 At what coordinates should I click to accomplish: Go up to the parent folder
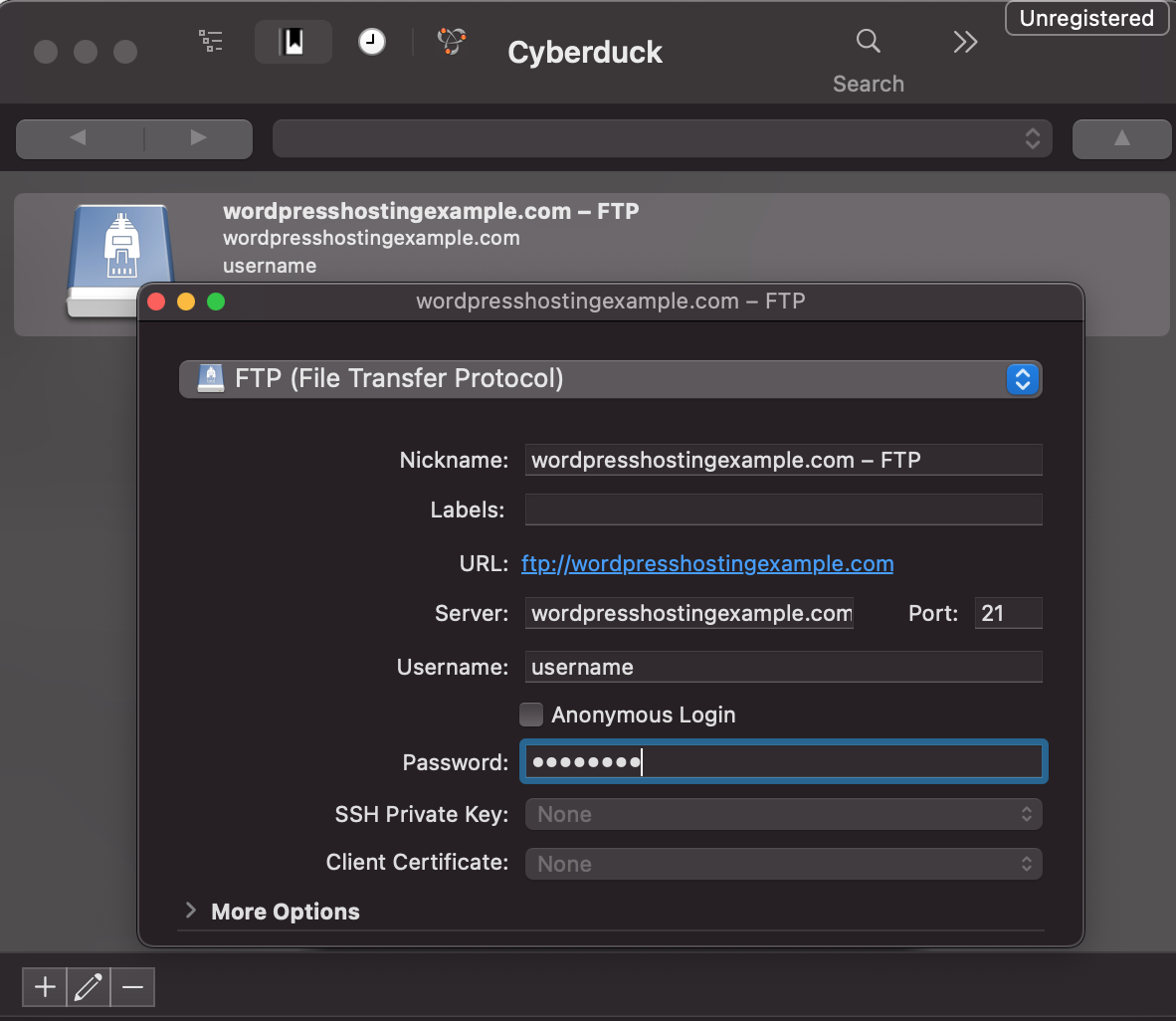[1121, 138]
